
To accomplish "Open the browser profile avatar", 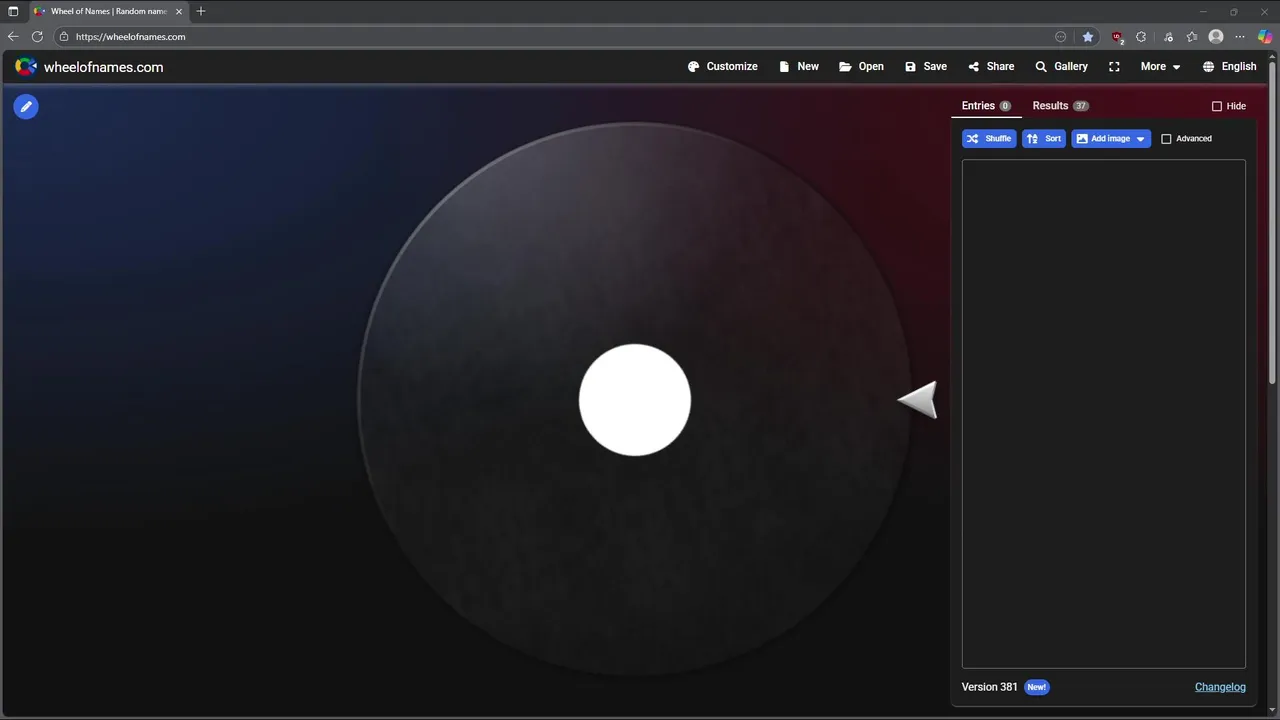I will [x=1216, y=37].
